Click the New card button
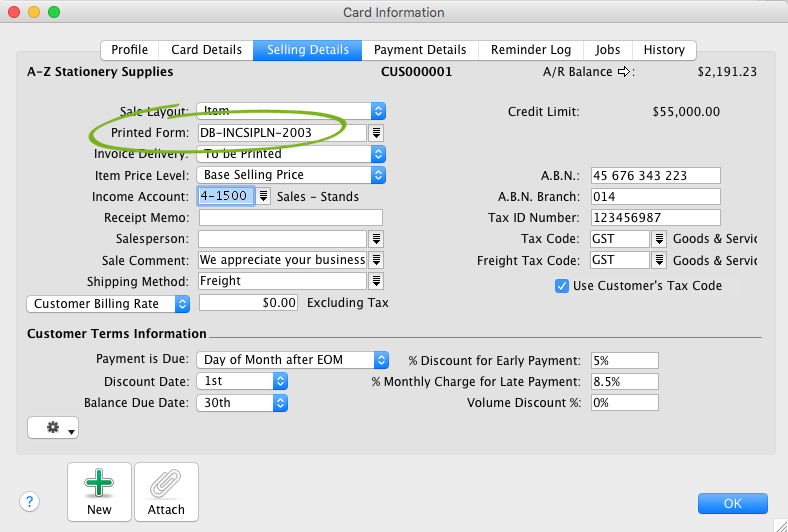The image size is (788, 532). [x=99, y=492]
